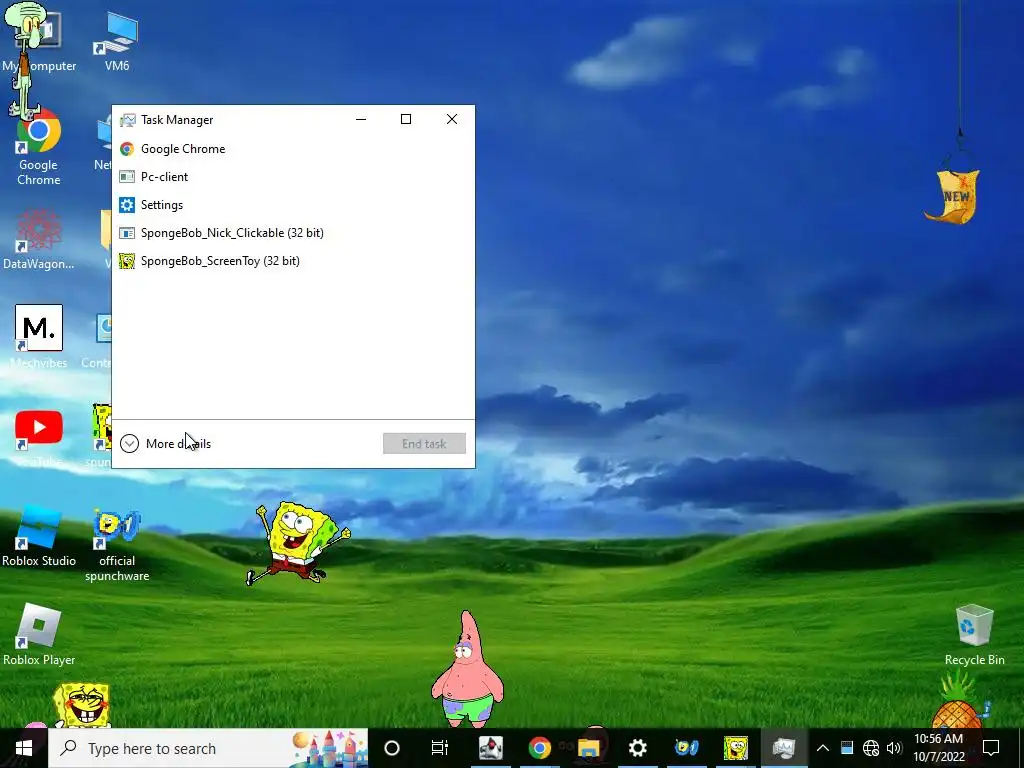Open Roblox Studio desktop shortcut
This screenshot has width=1024, height=768.
[x=39, y=536]
